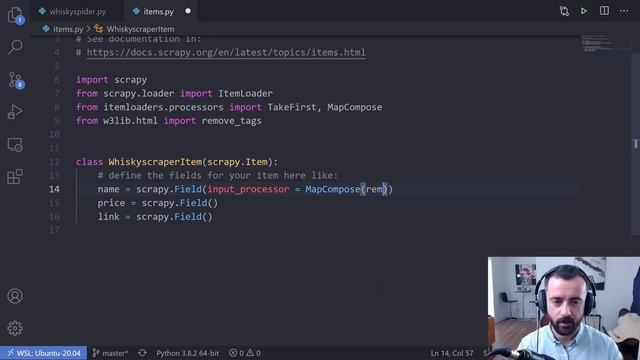Synchronize changes icon in status bar
640x360 pixels.
click(x=142, y=353)
